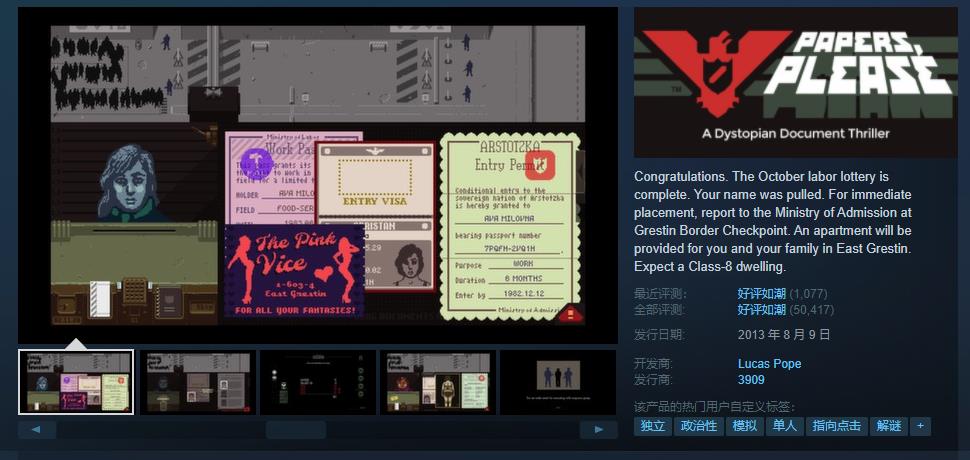Image resolution: width=970 pixels, height=460 pixels.
Task: Click the 发行日期 label
Action: coord(659,335)
